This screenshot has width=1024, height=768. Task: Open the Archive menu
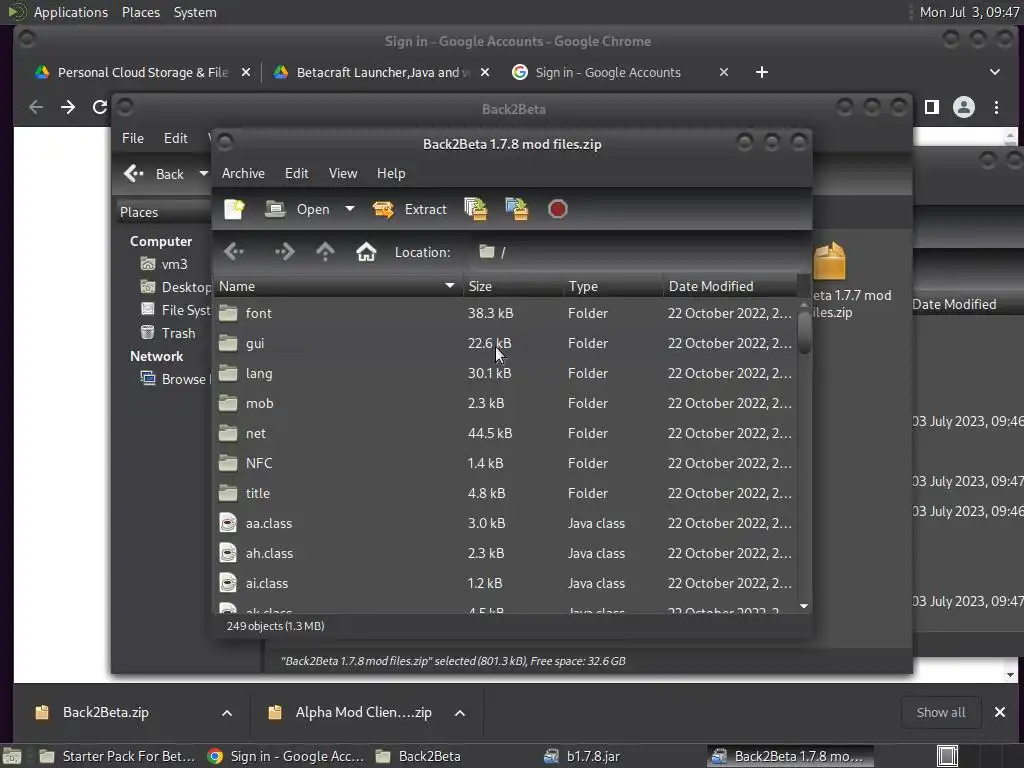pos(243,174)
